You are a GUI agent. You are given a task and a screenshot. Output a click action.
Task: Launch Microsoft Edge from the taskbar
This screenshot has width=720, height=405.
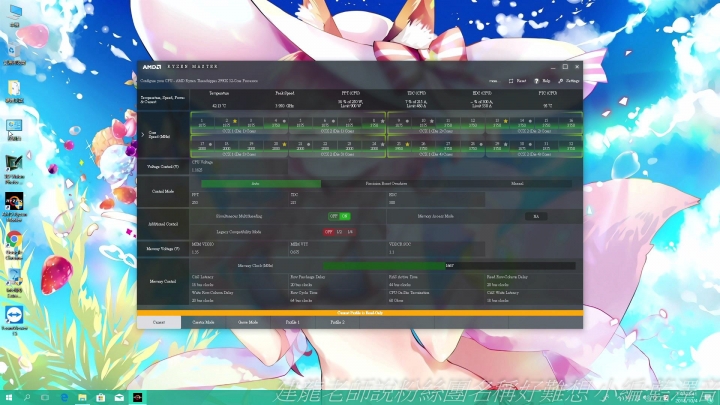tap(64, 397)
